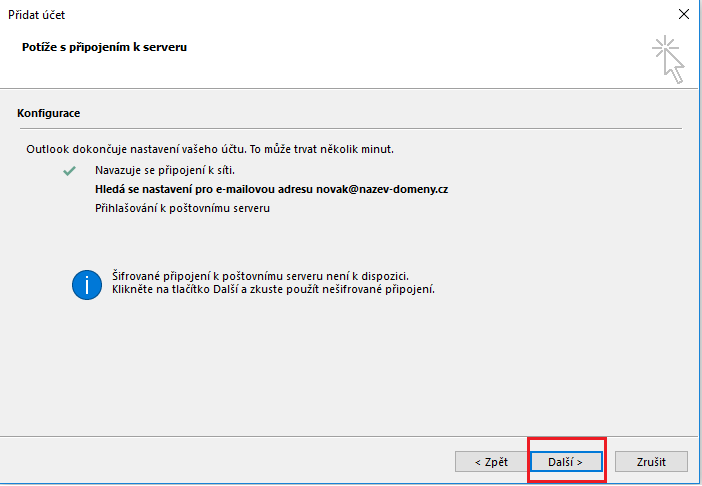
Task: Click the bold Hledá se nastavení step
Action: pyautogui.click(x=200, y=189)
